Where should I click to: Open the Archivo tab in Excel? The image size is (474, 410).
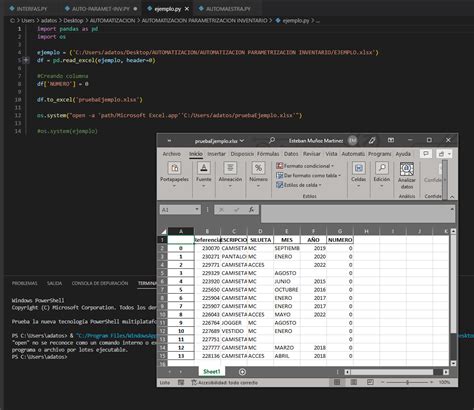pos(172,154)
